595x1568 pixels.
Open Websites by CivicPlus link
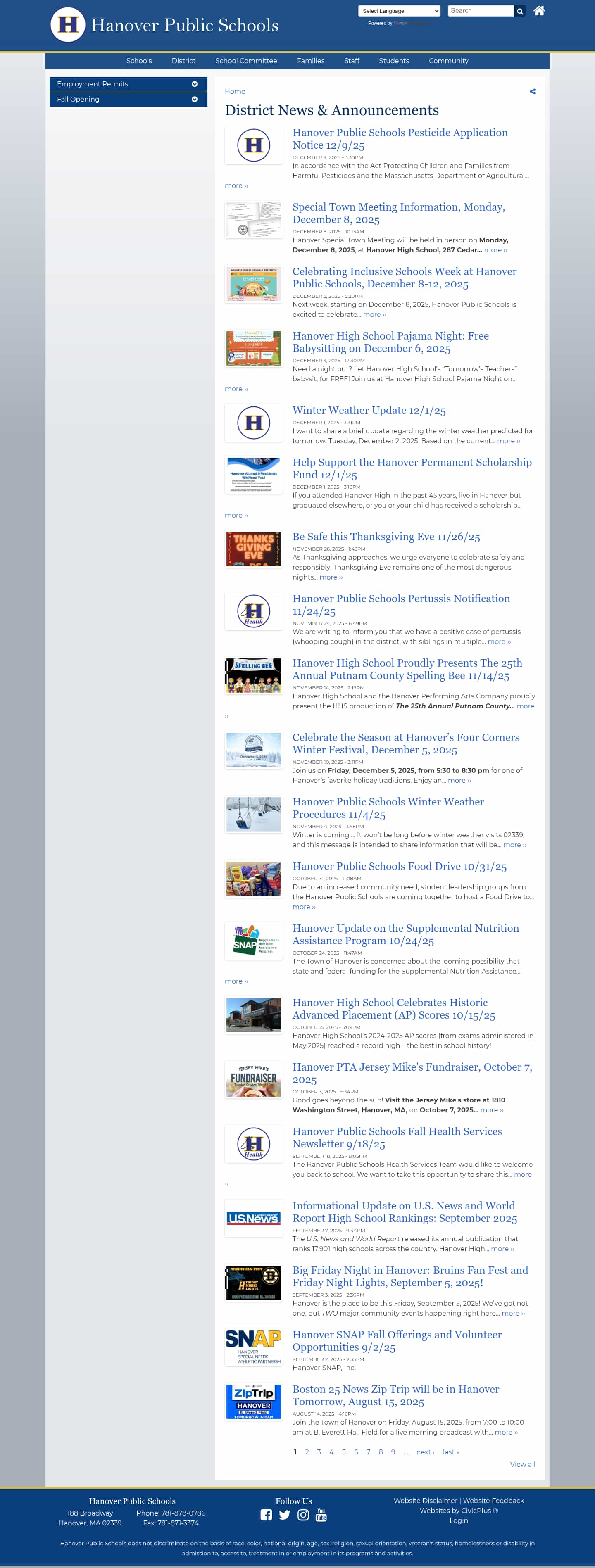(459, 1511)
